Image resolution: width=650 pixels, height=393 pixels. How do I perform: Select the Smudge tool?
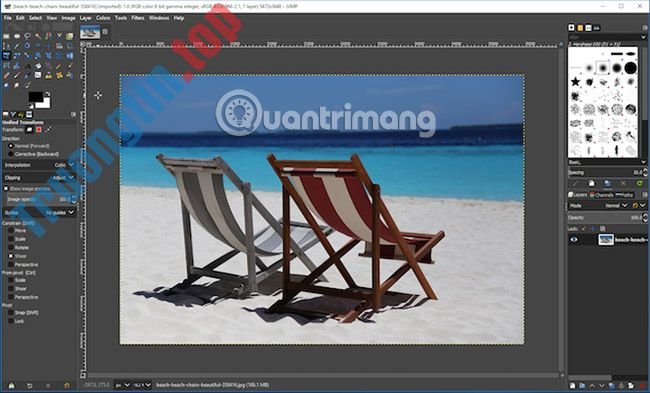(17, 85)
